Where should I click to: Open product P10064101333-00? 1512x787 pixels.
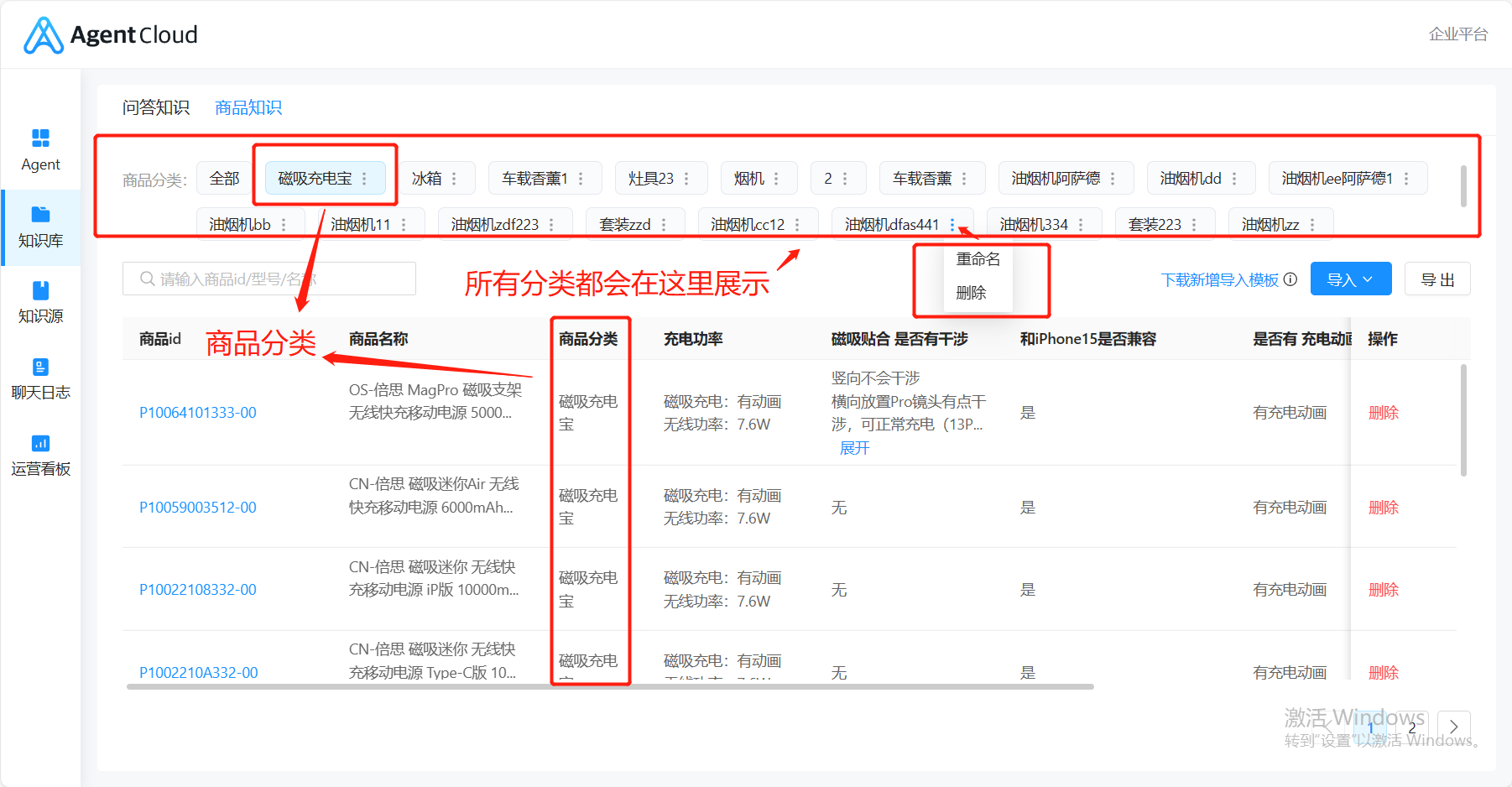(x=198, y=413)
